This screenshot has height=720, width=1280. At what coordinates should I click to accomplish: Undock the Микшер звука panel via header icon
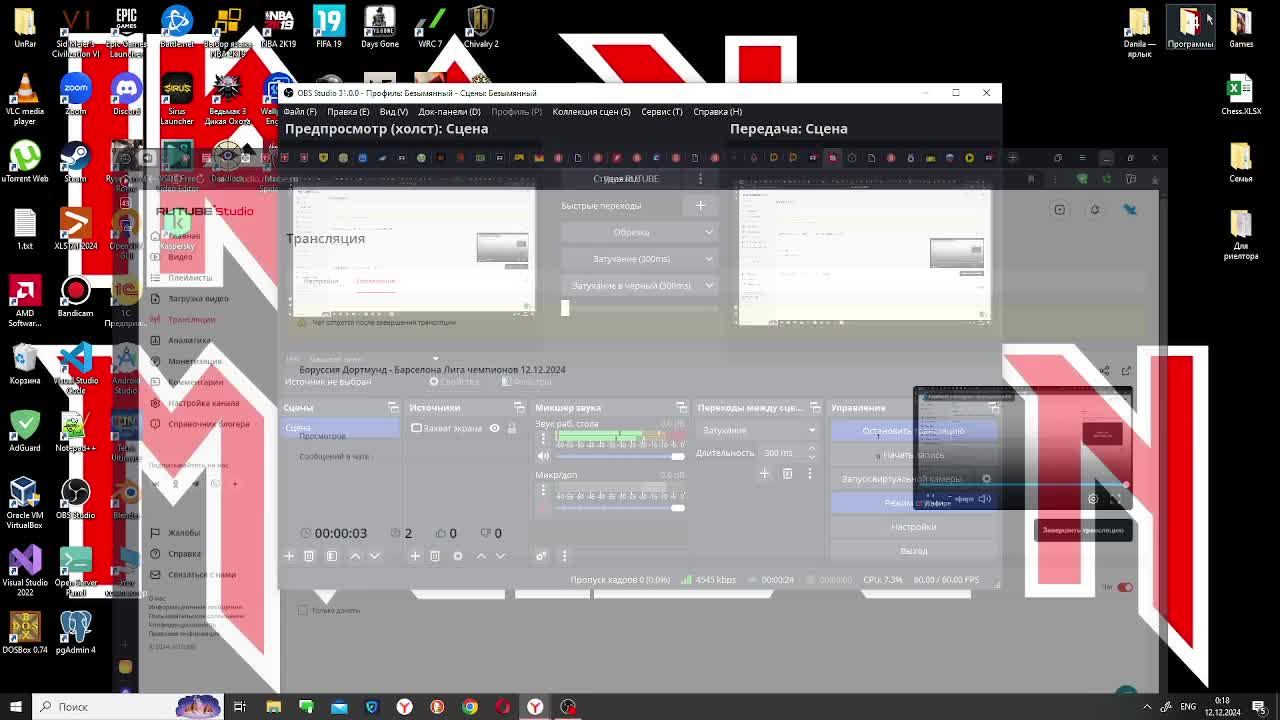[682, 408]
